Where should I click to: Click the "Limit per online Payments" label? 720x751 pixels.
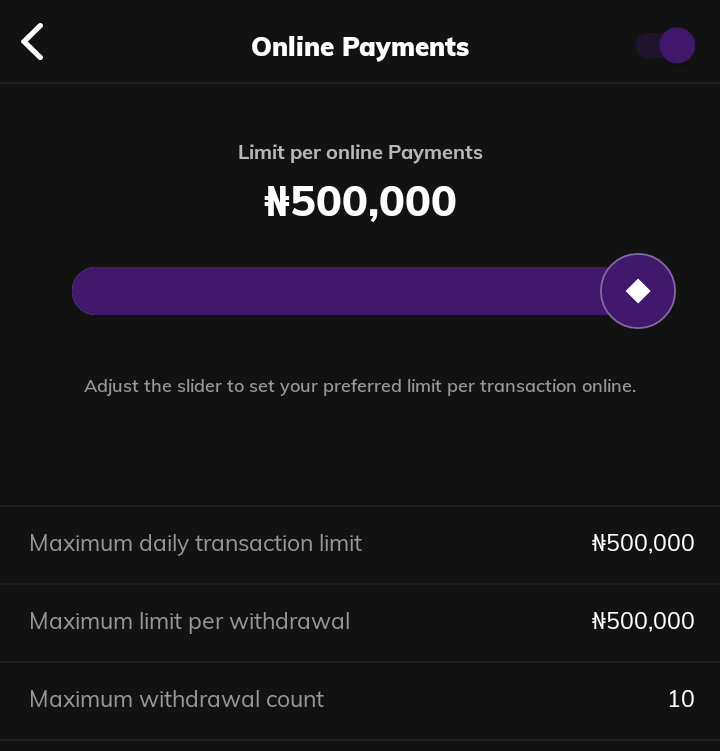360,152
